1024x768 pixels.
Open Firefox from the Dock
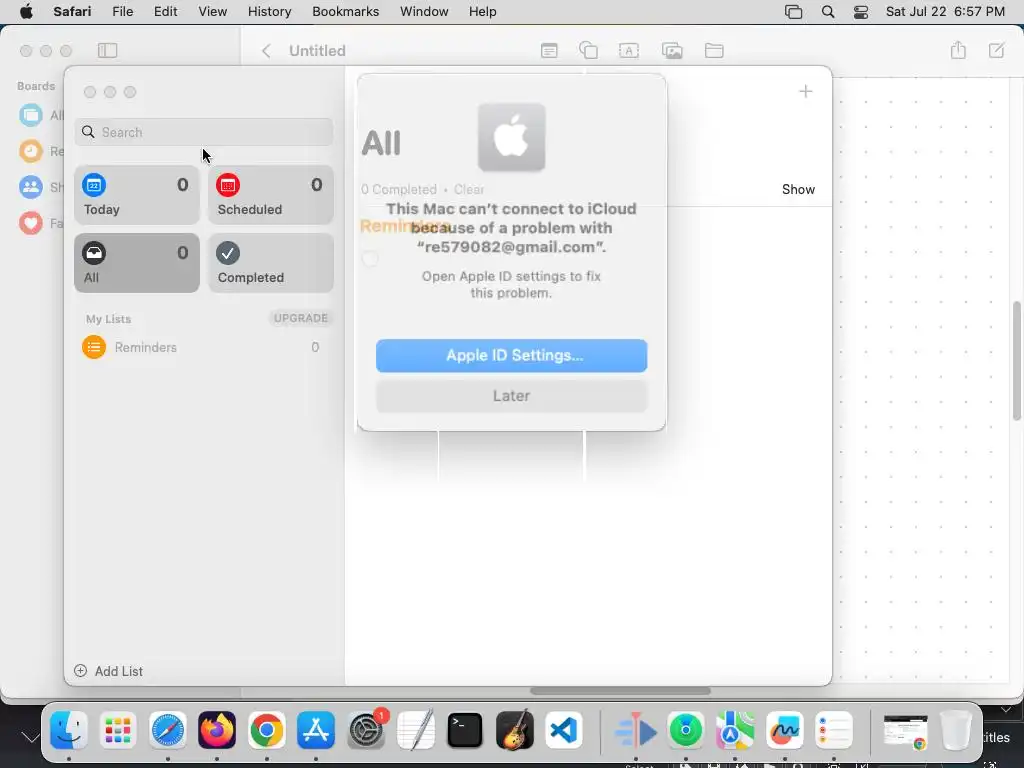point(217,730)
